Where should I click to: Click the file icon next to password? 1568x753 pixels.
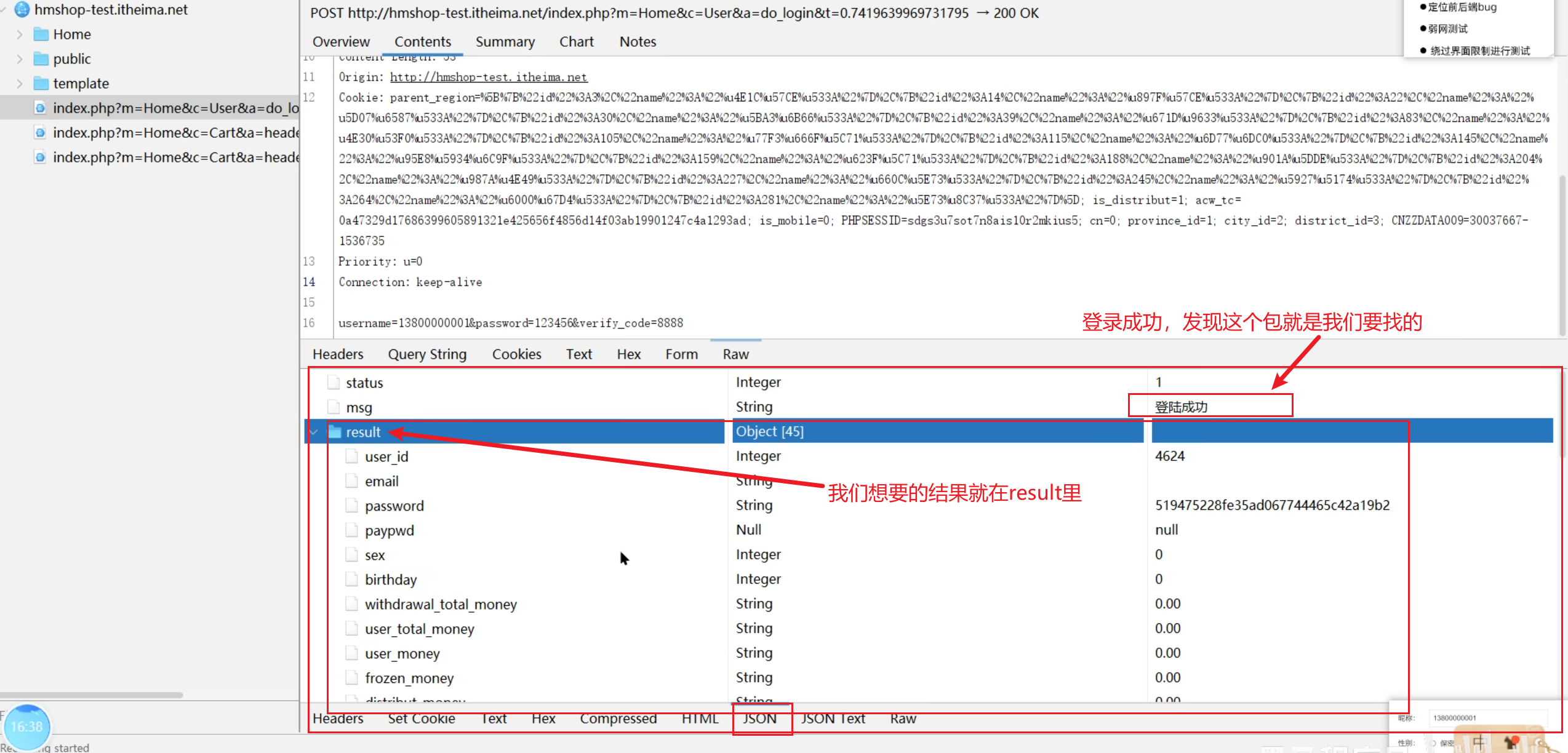(352, 506)
